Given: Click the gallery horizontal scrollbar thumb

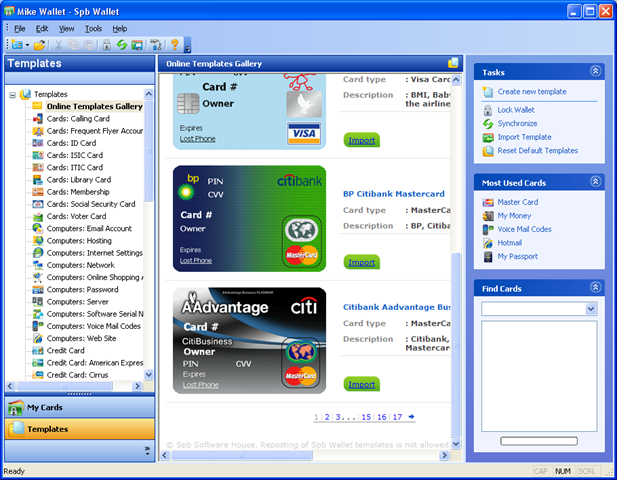Looking at the screenshot, I should point(242,455).
